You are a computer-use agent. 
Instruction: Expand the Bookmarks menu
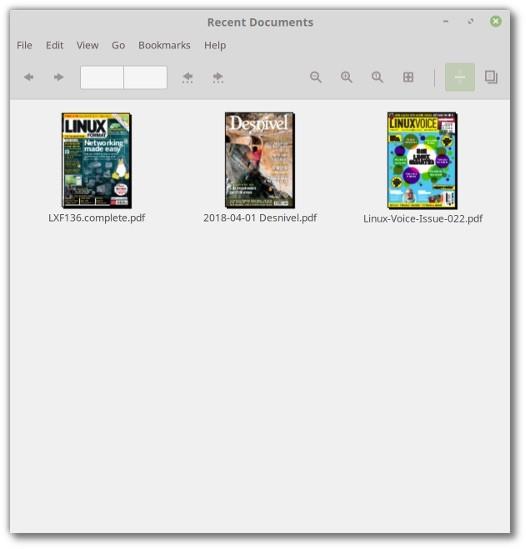[x=164, y=45]
